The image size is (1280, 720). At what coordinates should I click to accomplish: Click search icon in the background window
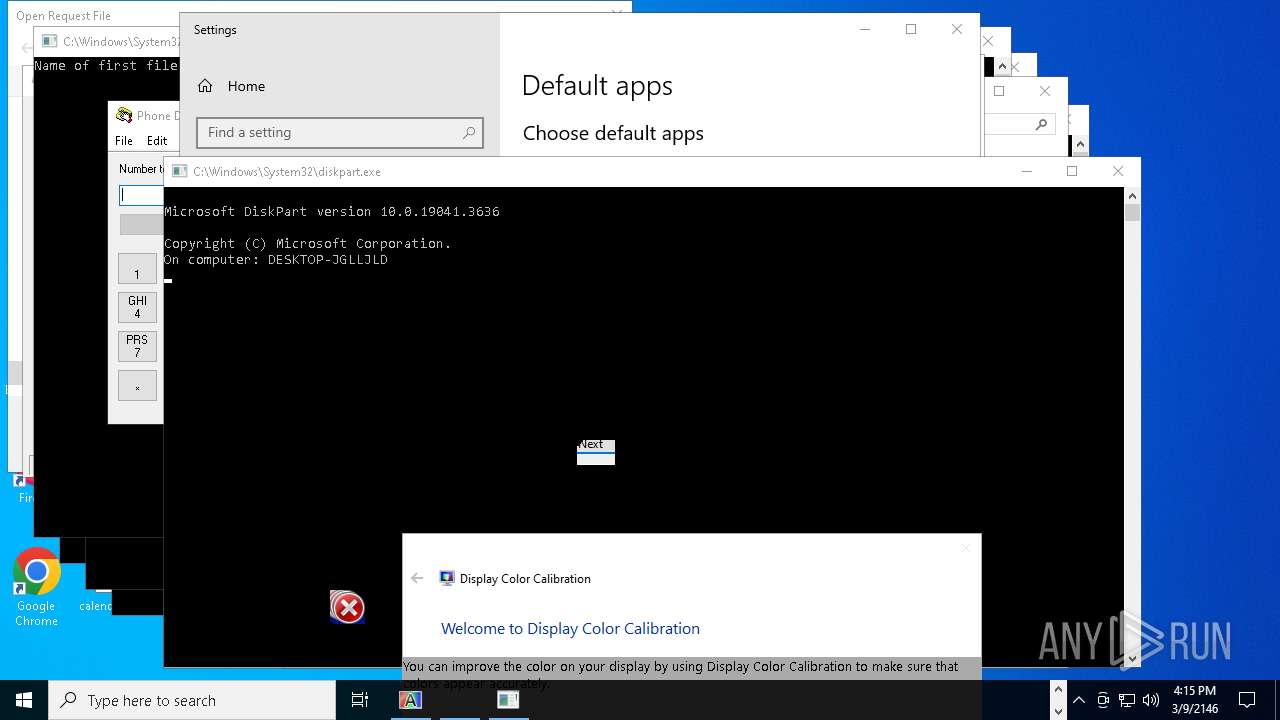click(x=1041, y=124)
